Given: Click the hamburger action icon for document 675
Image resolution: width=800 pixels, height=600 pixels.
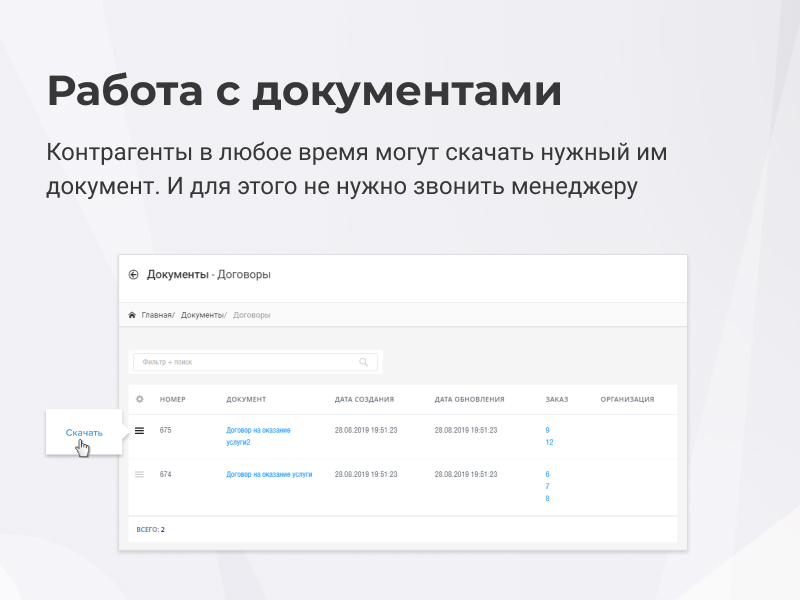Looking at the screenshot, I should pos(139,432).
